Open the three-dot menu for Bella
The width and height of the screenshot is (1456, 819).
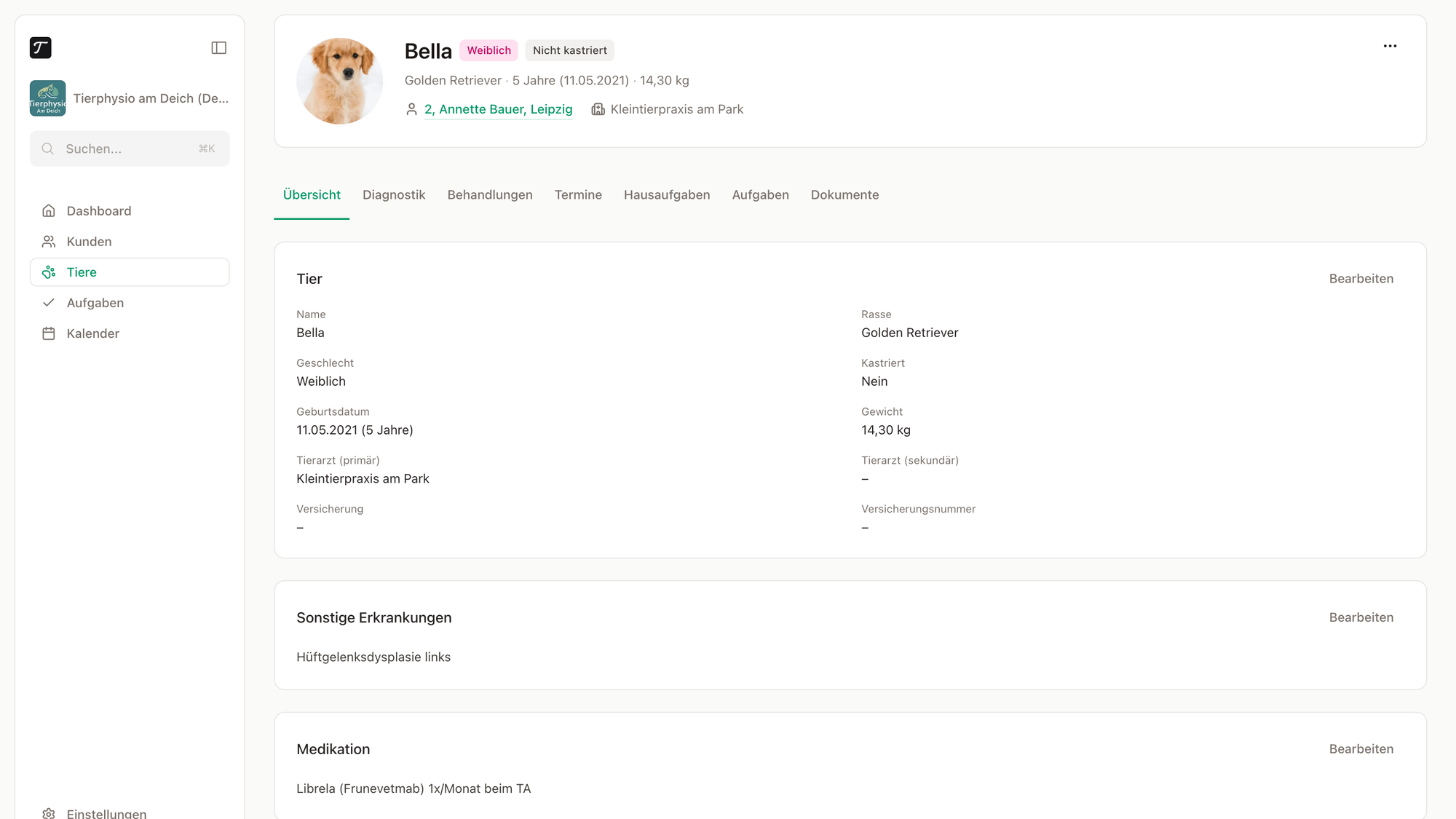[x=1390, y=46]
